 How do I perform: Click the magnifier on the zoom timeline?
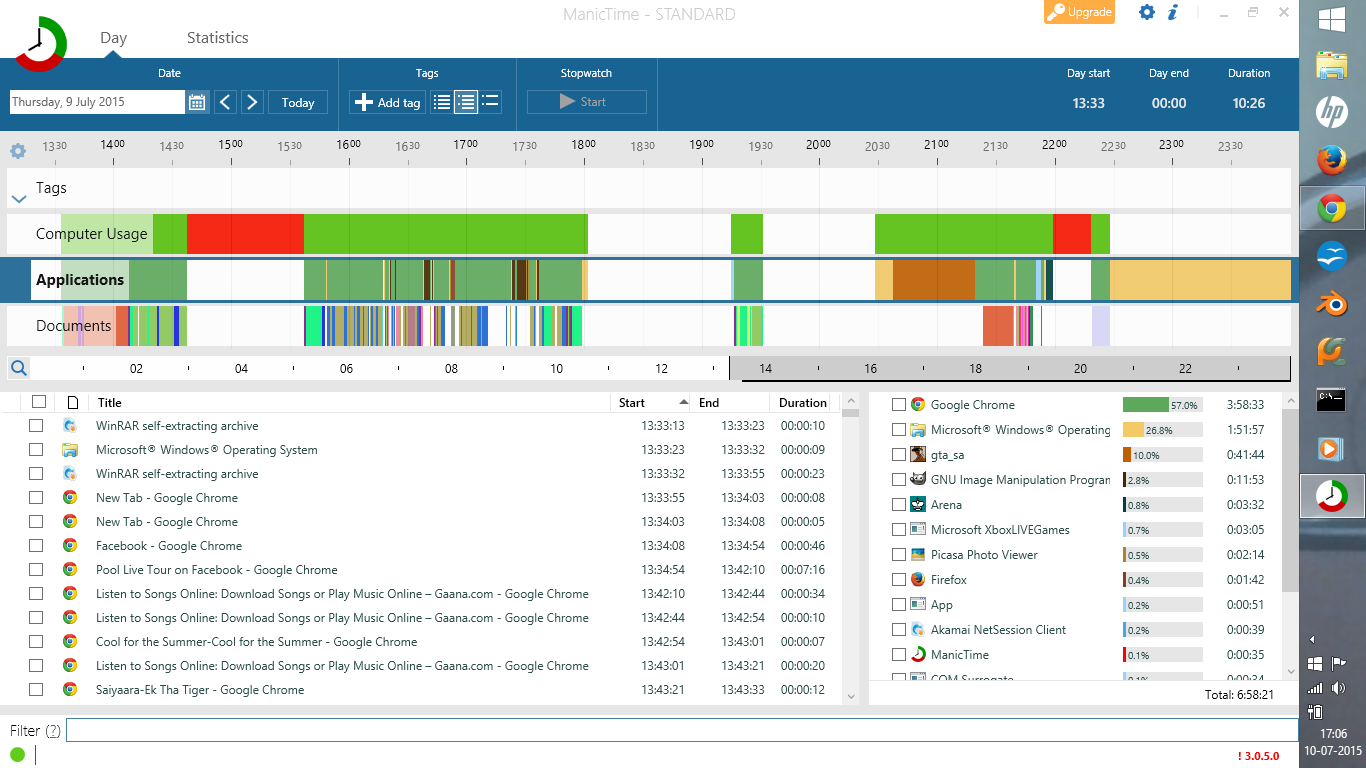point(18,368)
